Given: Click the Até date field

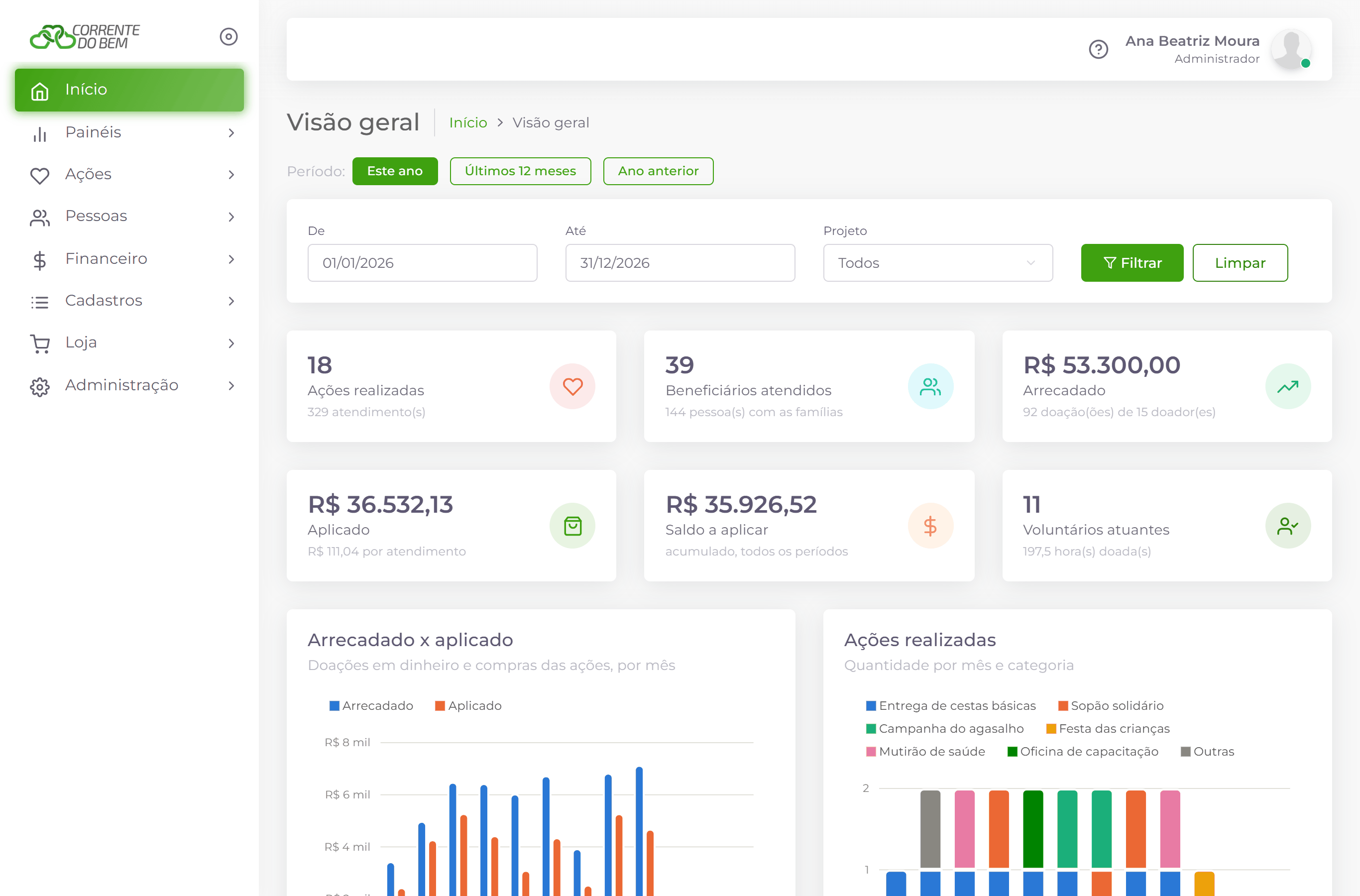Looking at the screenshot, I should click(680, 263).
